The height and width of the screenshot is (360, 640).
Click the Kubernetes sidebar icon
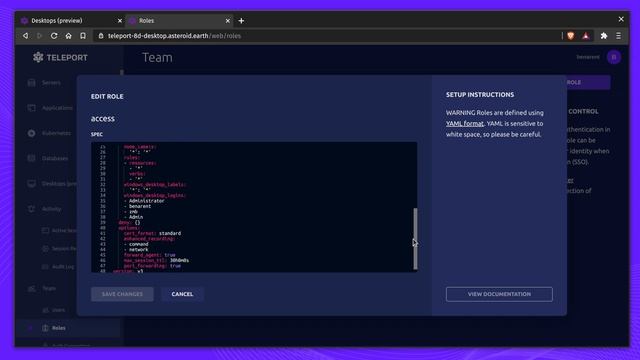pyautogui.click(x=31, y=133)
